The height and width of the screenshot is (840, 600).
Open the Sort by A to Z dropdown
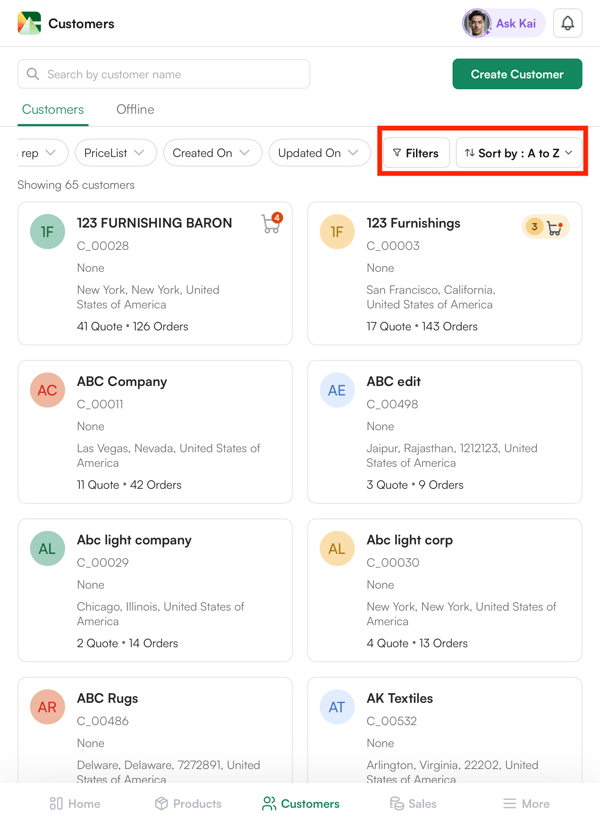point(519,153)
